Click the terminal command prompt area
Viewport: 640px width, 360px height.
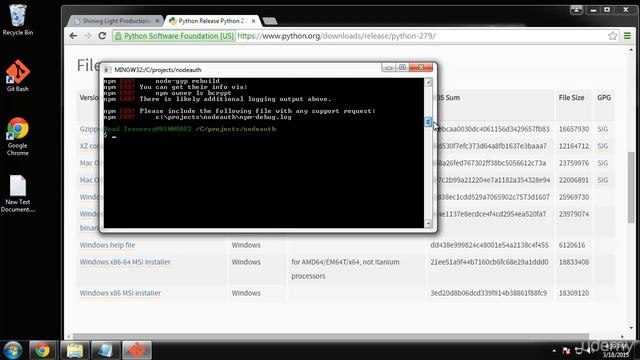coord(264,153)
